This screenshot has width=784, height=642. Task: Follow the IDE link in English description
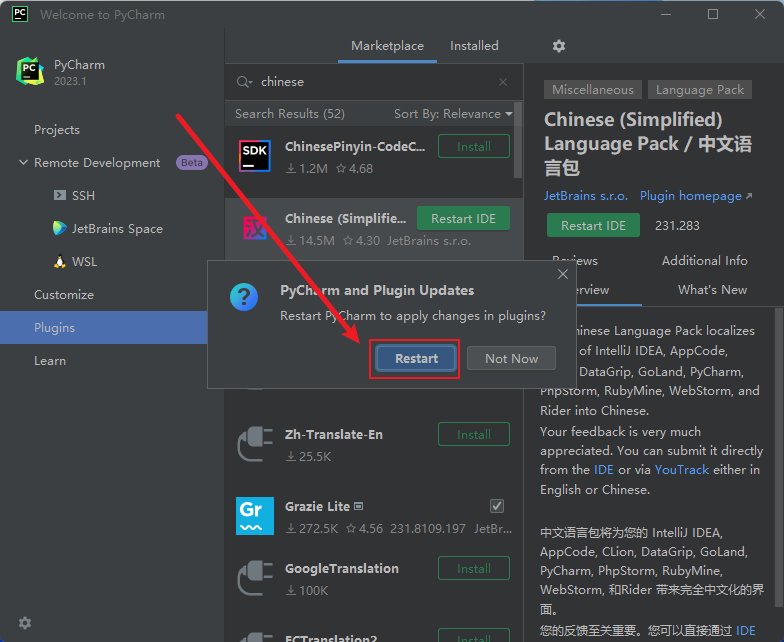(x=604, y=470)
